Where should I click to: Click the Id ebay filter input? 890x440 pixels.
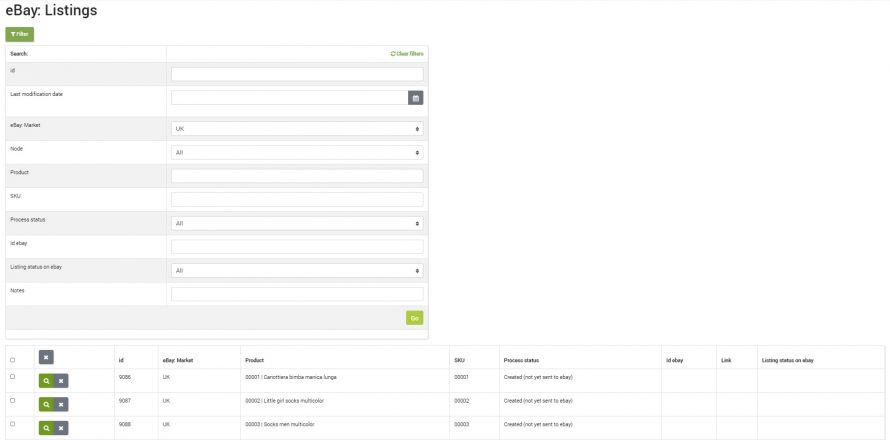pos(297,247)
